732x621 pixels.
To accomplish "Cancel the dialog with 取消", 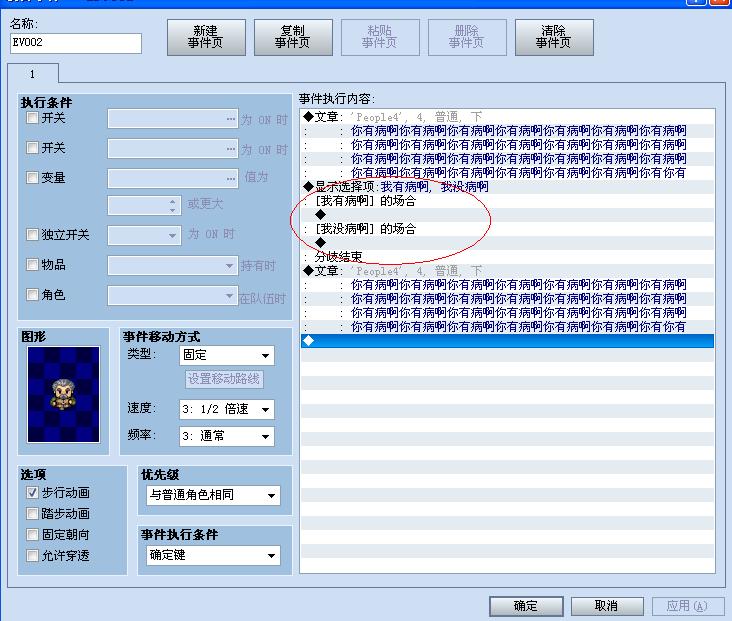I will click(x=606, y=606).
